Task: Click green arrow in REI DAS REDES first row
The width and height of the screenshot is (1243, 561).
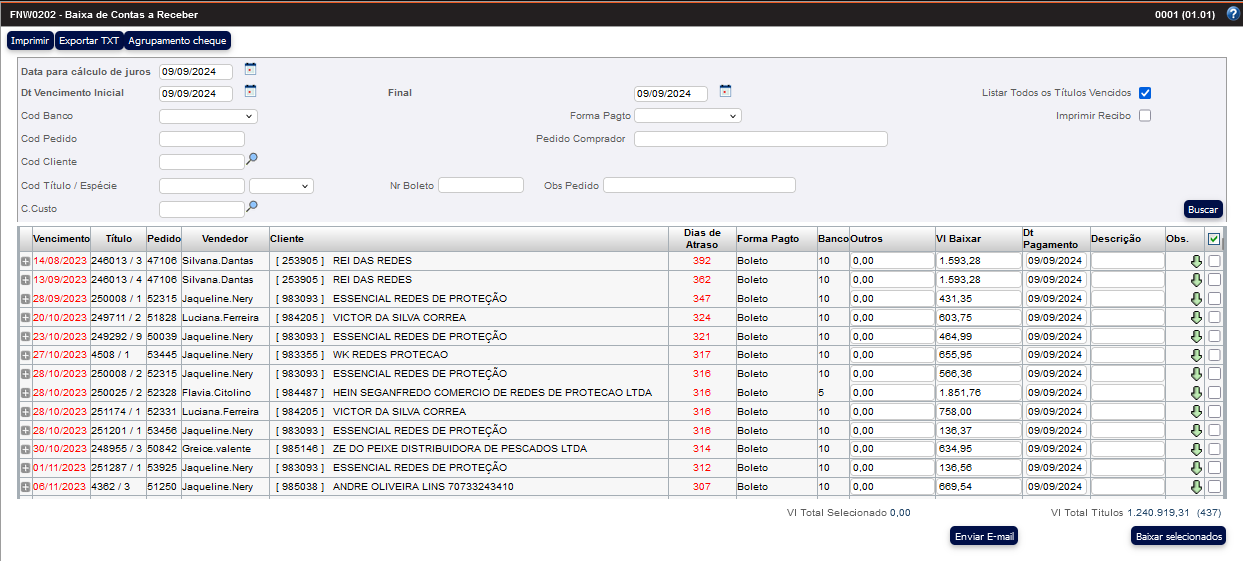Action: click(x=1195, y=261)
